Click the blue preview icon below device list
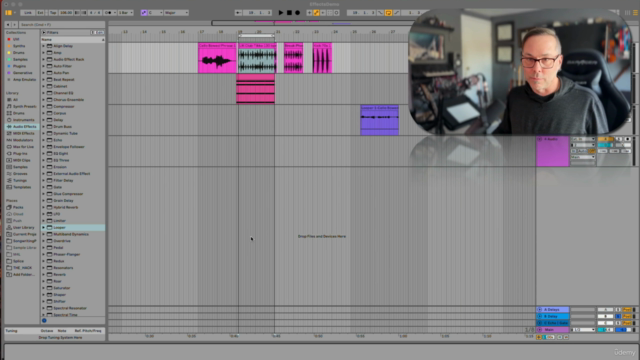This screenshot has width=640, height=360. click(x=44, y=320)
